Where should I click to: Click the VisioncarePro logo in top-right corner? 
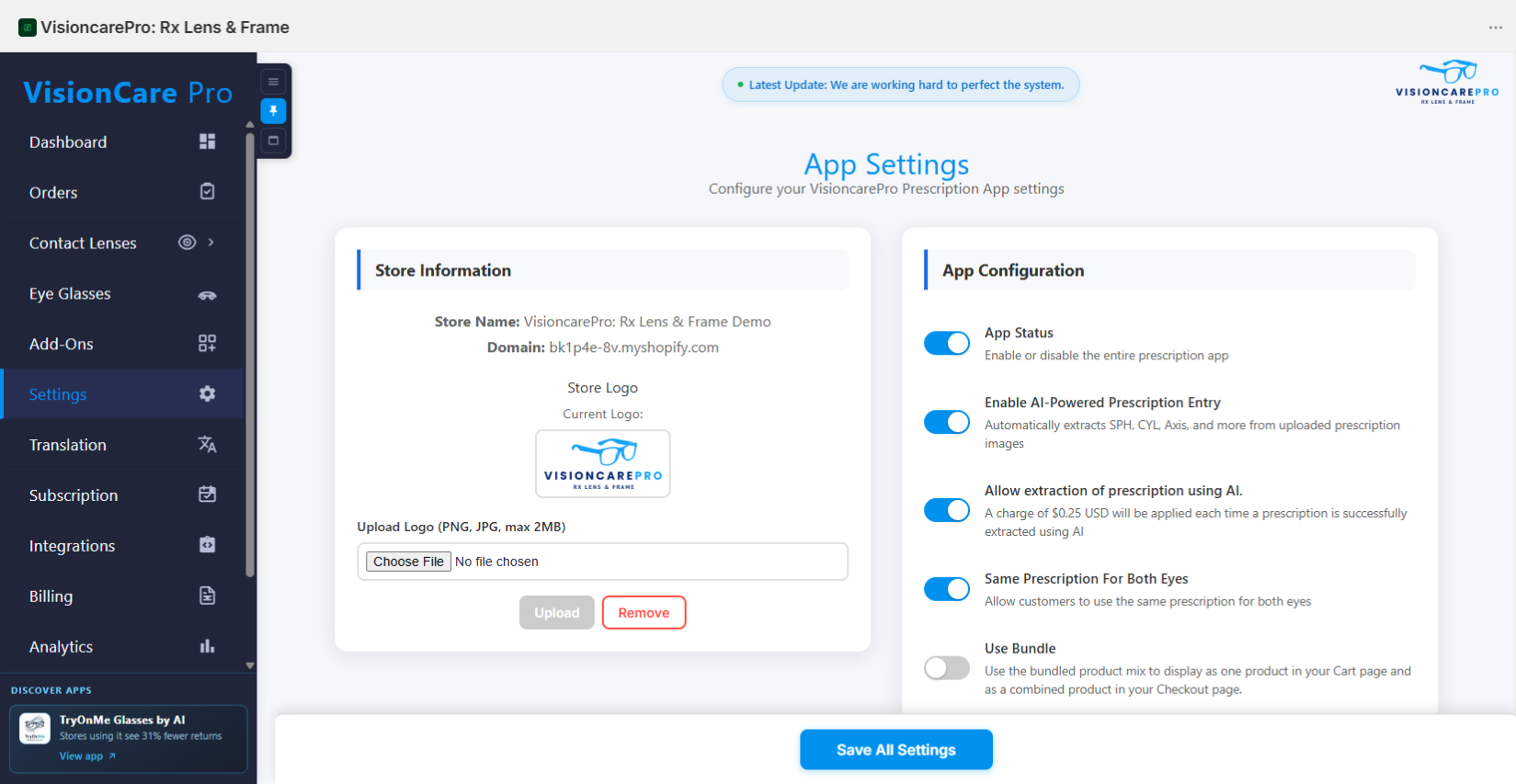click(1447, 83)
